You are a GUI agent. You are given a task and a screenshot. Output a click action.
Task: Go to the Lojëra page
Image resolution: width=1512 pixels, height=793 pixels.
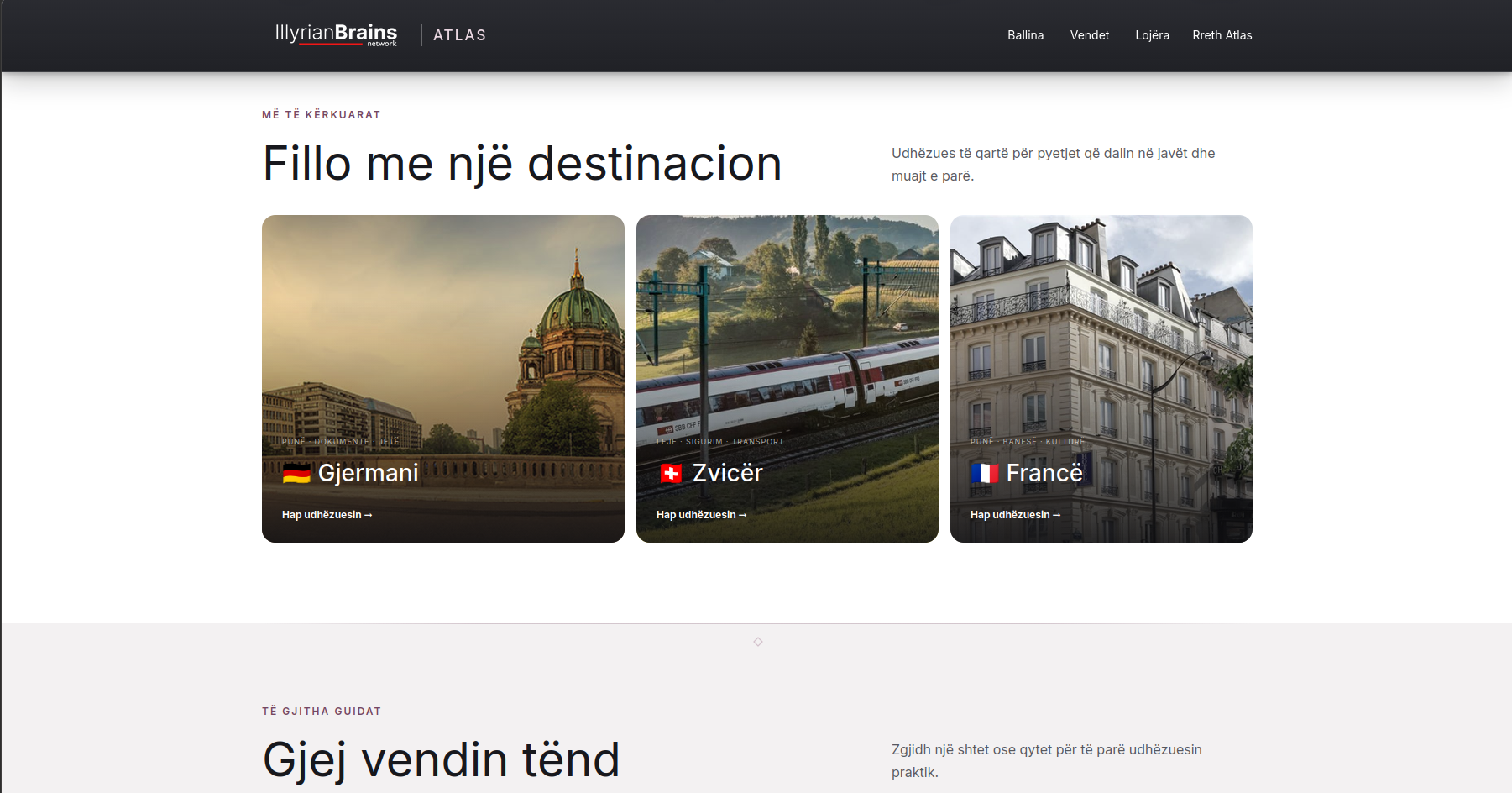tap(1152, 35)
